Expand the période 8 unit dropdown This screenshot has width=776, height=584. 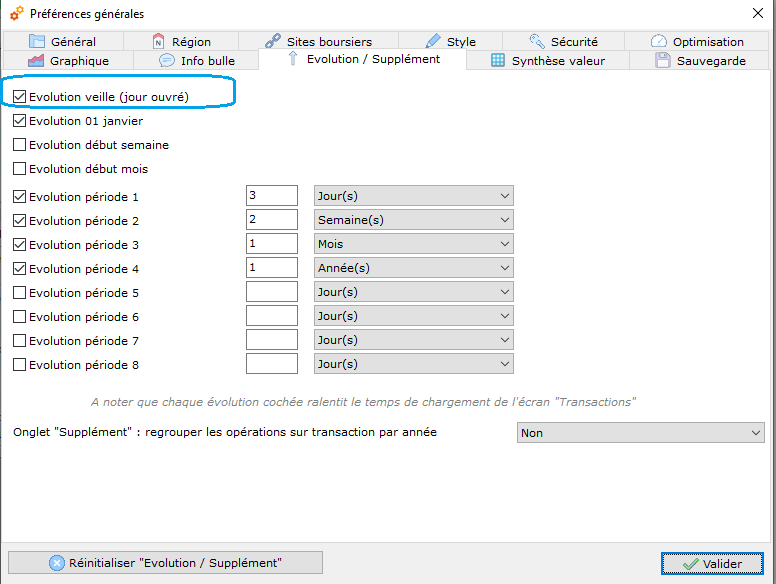point(414,364)
